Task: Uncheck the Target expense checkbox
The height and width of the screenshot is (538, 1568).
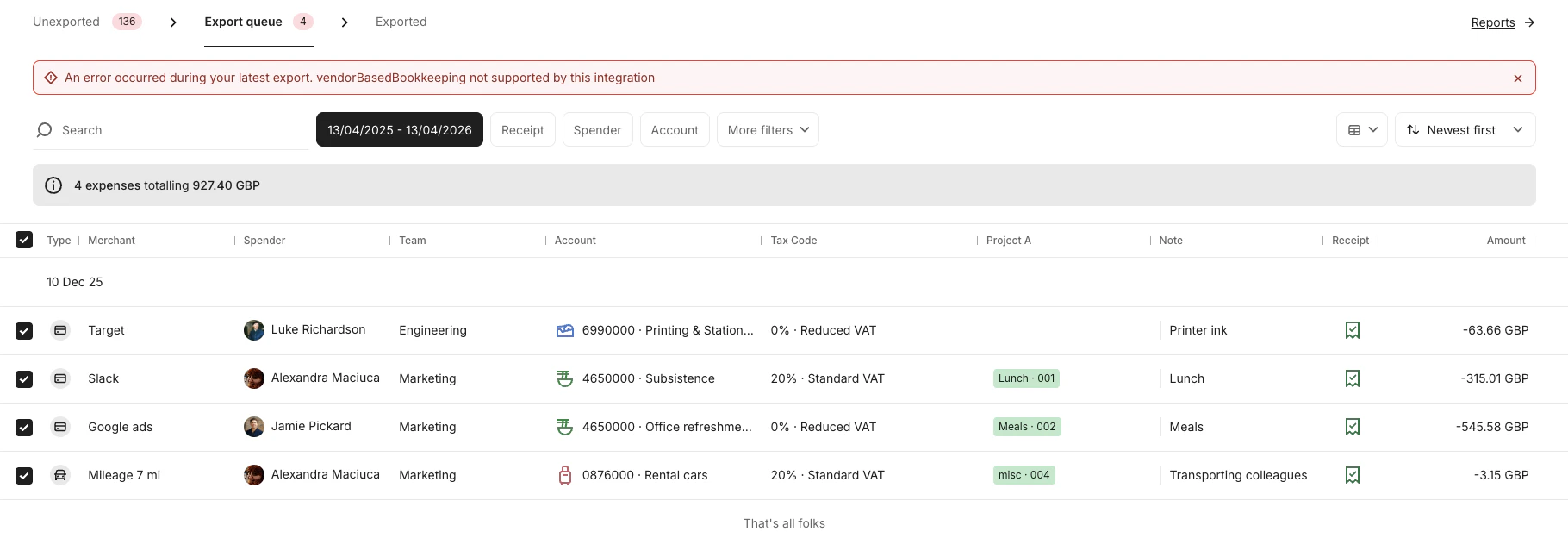Action: pyautogui.click(x=24, y=330)
